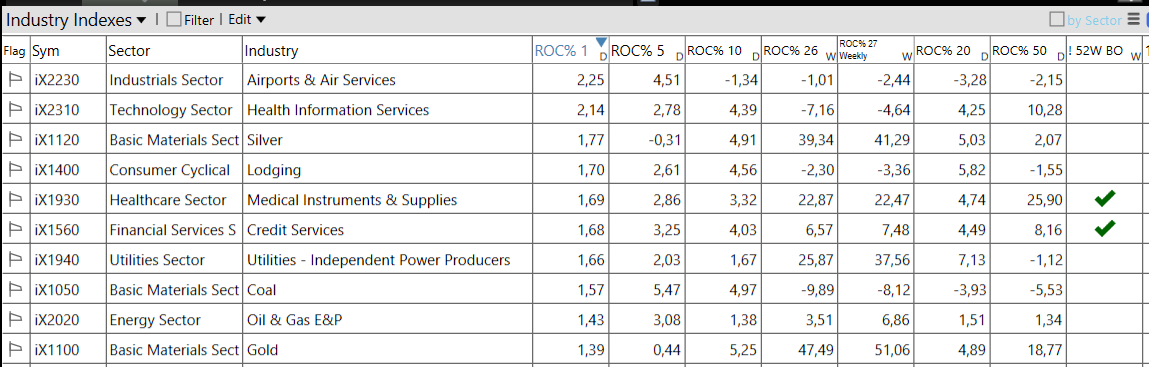The width and height of the screenshot is (1149, 367).
Task: Select the Coal iX1050 symbol cell
Action: (67, 290)
